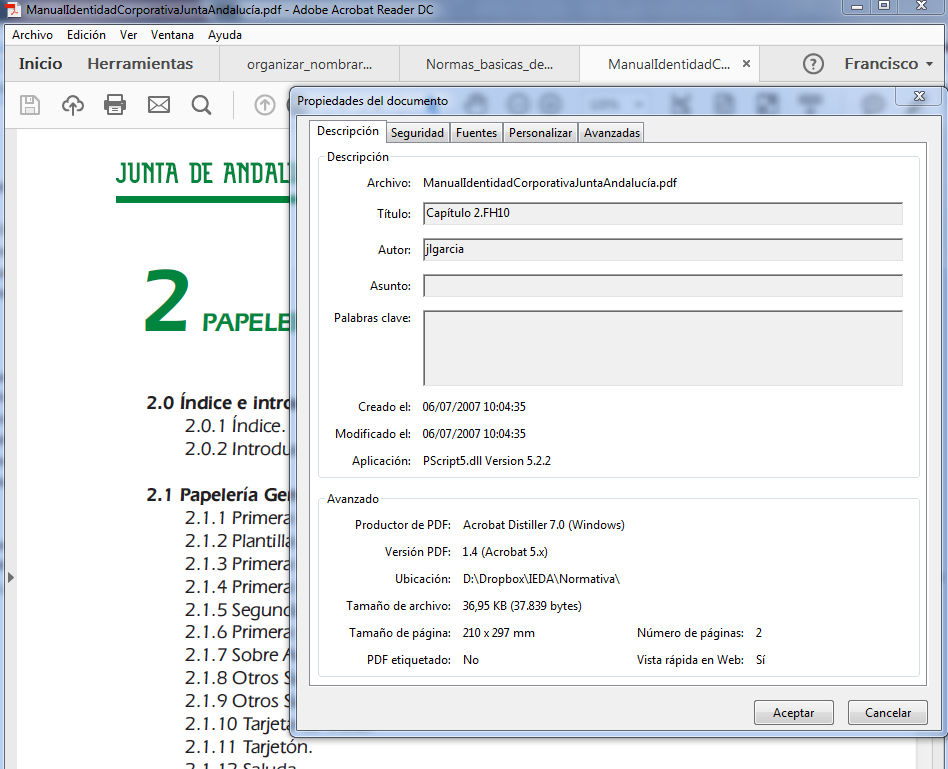Expand the Francisco account dropdown
The image size is (948, 769).
[889, 63]
